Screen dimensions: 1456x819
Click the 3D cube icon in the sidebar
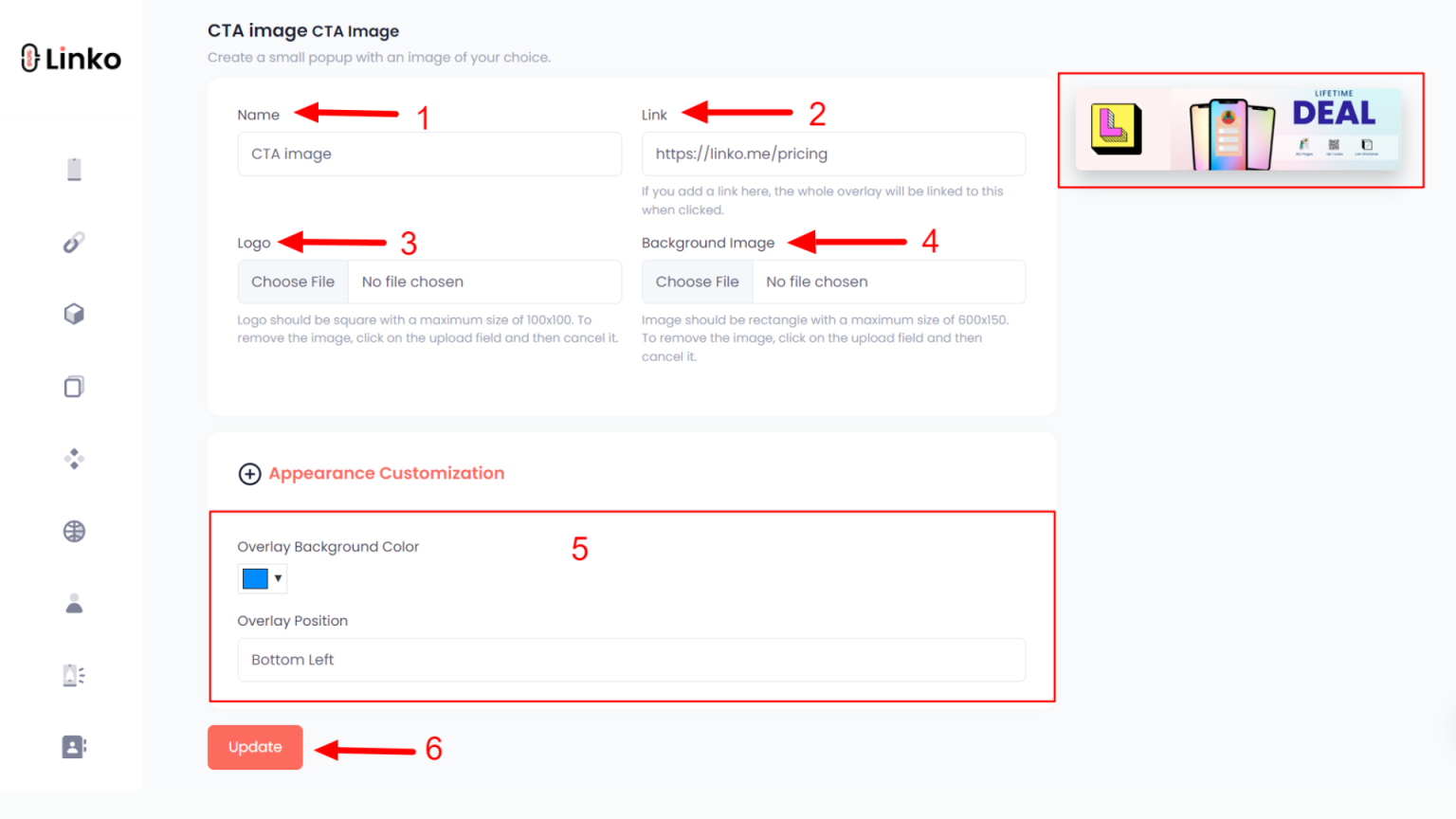(73, 313)
